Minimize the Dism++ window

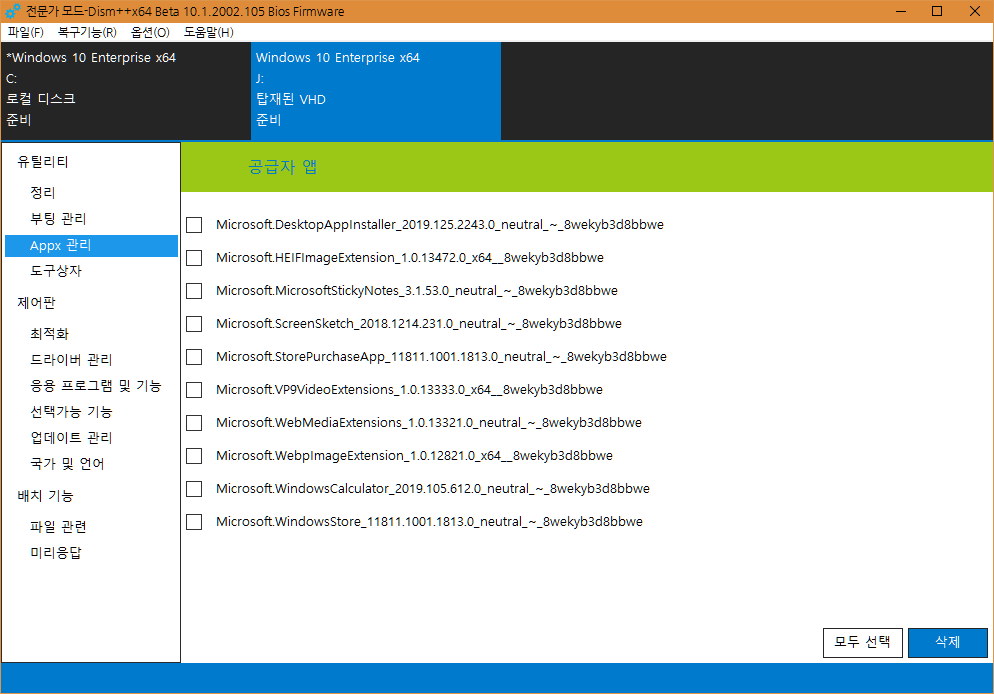(x=901, y=11)
